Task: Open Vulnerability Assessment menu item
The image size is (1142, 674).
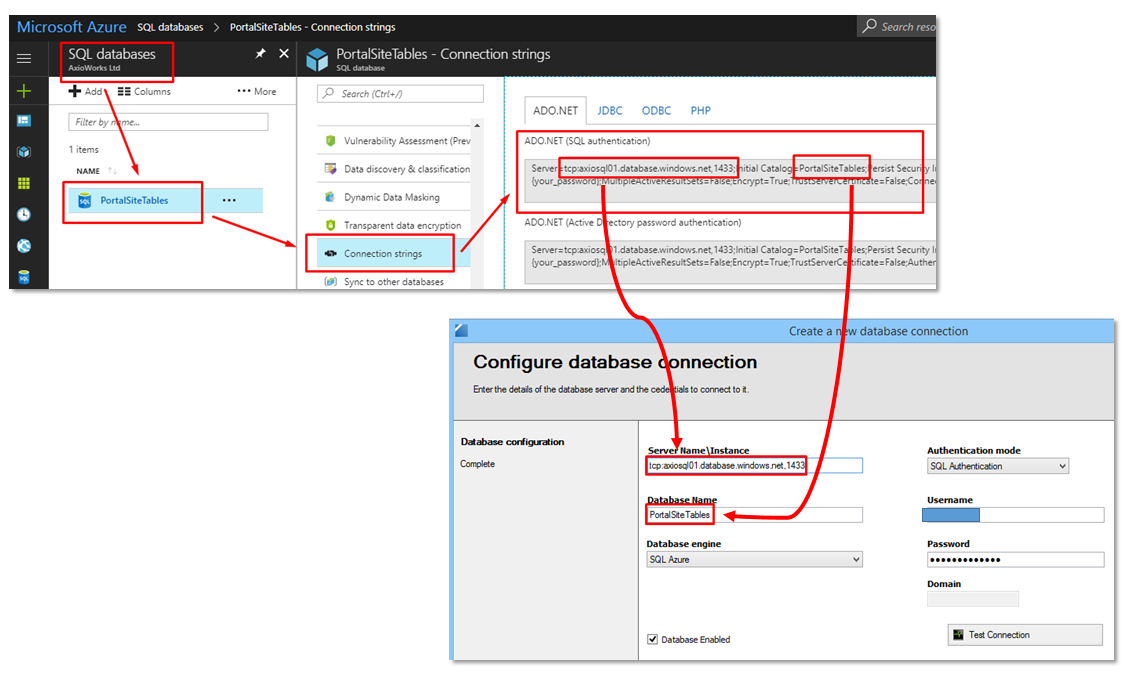Action: (393, 141)
